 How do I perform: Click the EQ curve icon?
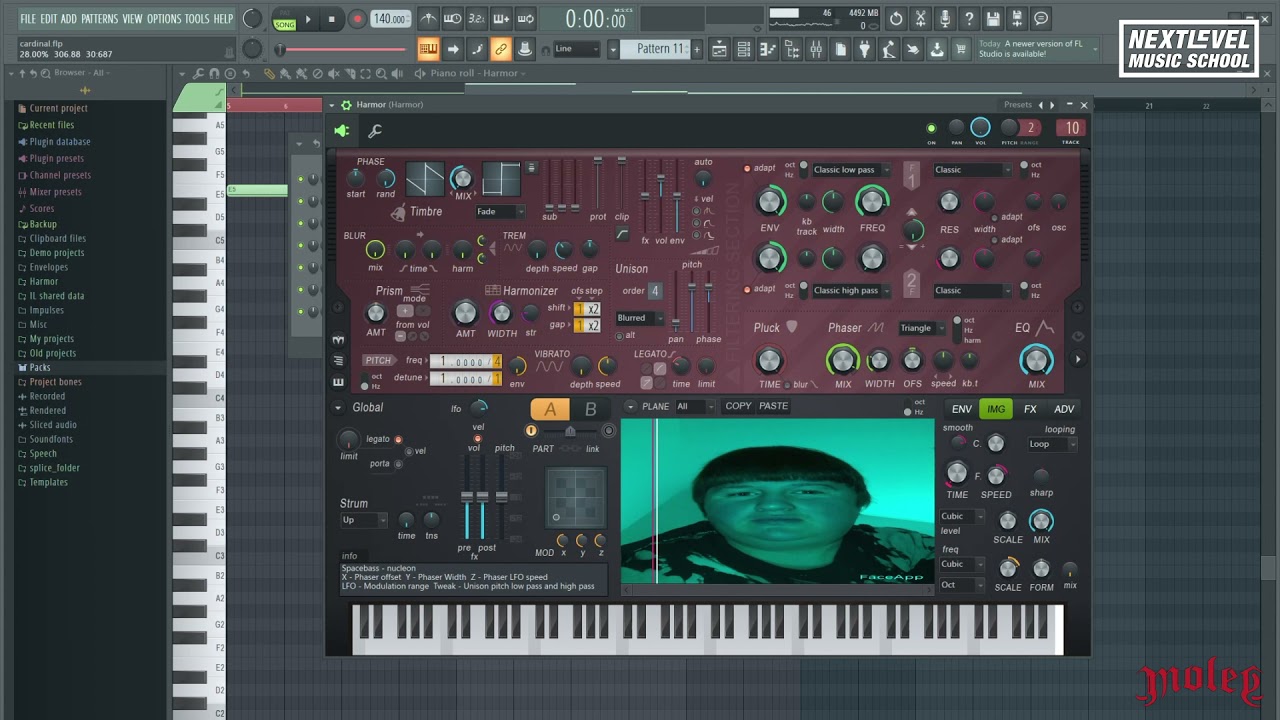pyautogui.click(x=1046, y=327)
